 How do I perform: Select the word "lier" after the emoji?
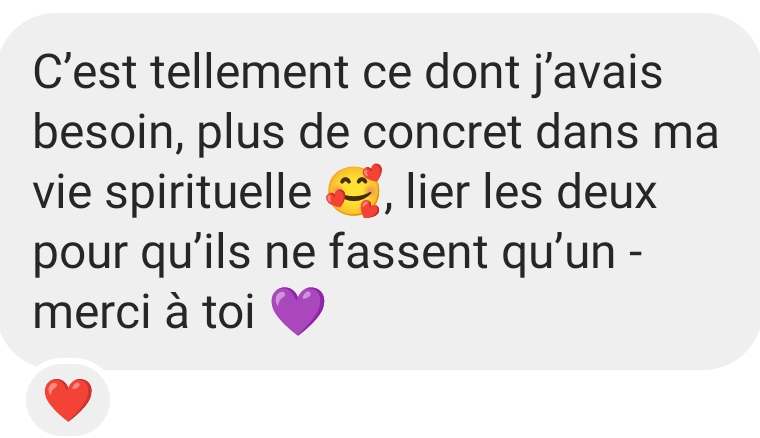click(x=438, y=192)
